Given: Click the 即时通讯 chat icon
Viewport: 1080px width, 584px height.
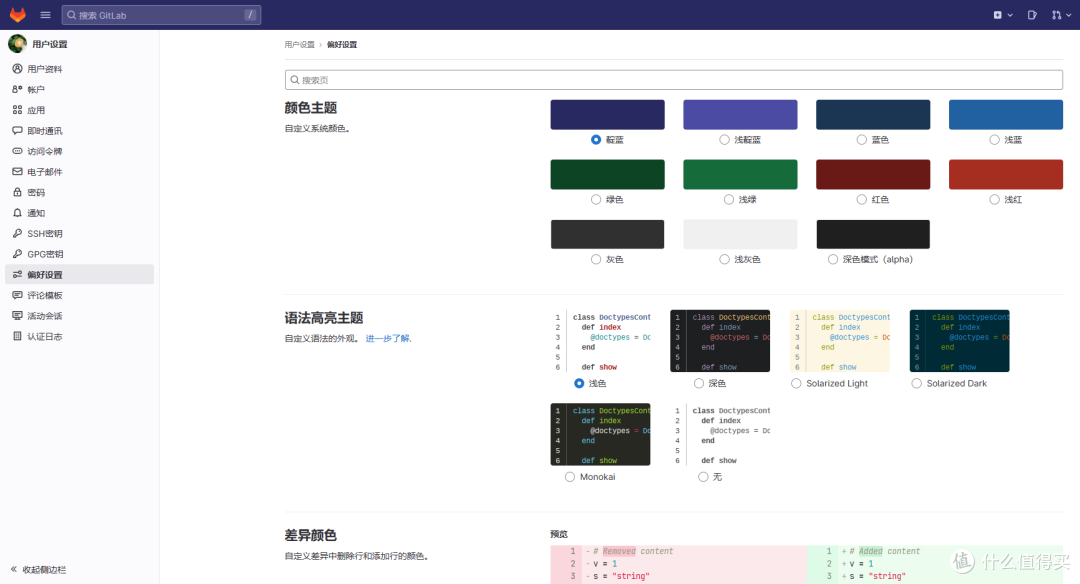Looking at the screenshot, I should coord(17,130).
